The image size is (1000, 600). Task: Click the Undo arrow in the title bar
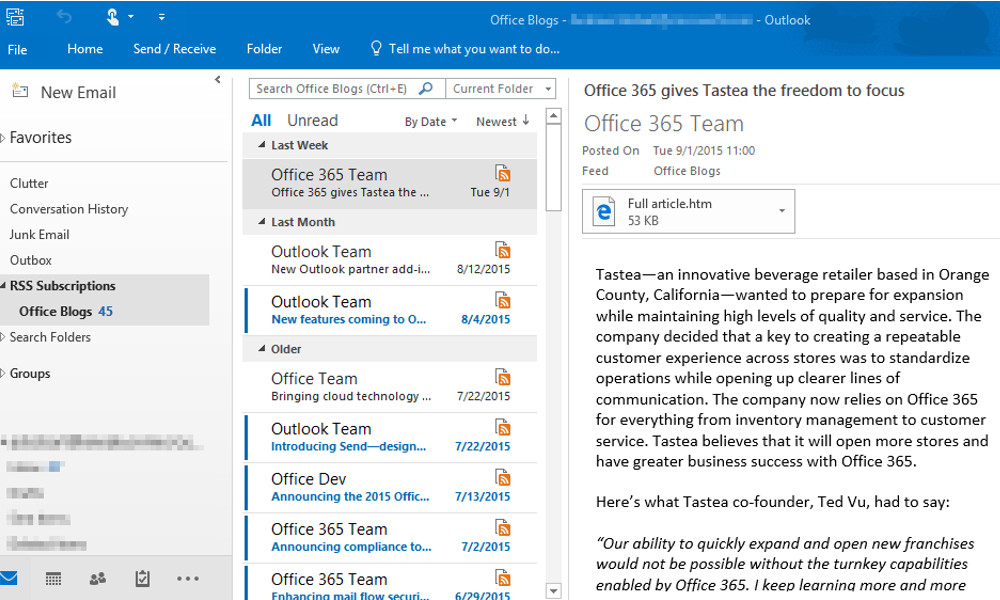(x=64, y=17)
